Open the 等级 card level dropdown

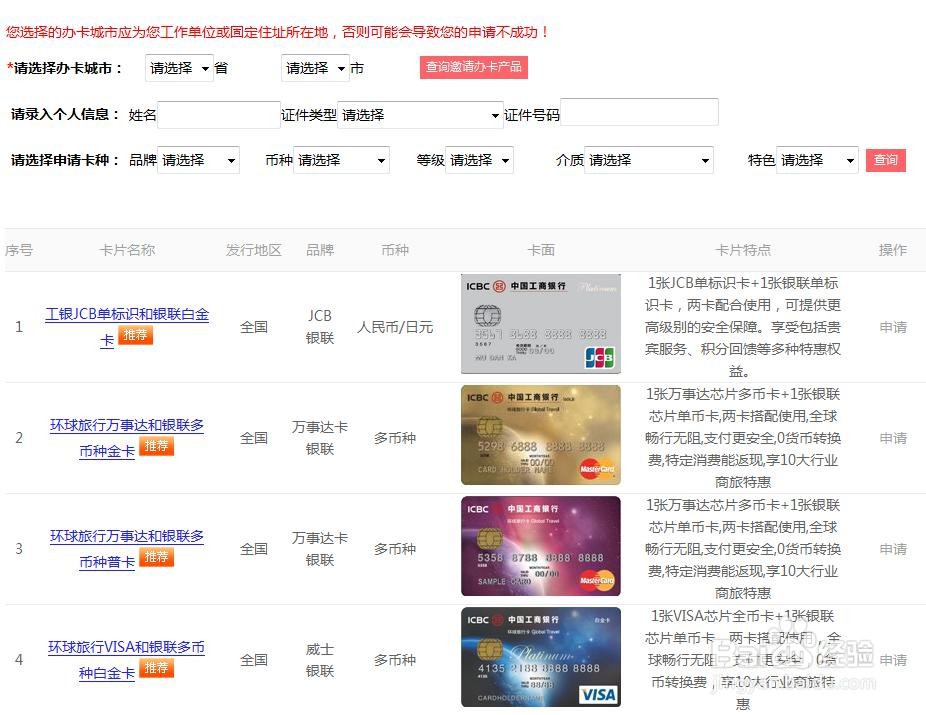coord(479,160)
